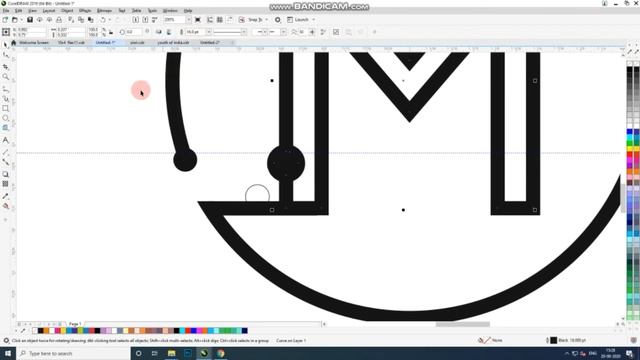The width and height of the screenshot is (640, 360).
Task: Click the horizontal scrollbar thumb
Action: click(462, 324)
